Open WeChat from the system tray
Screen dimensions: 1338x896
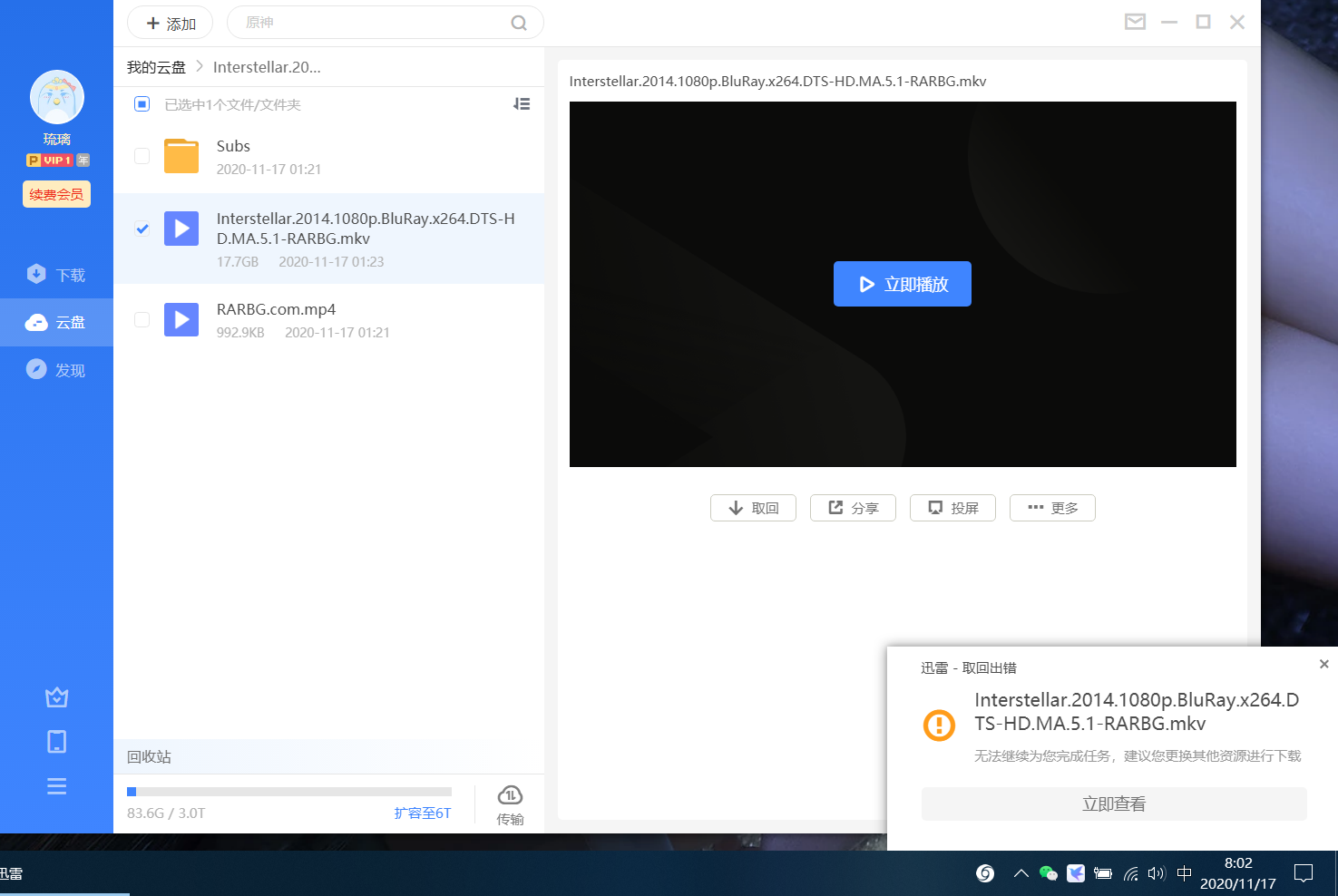(x=1048, y=873)
